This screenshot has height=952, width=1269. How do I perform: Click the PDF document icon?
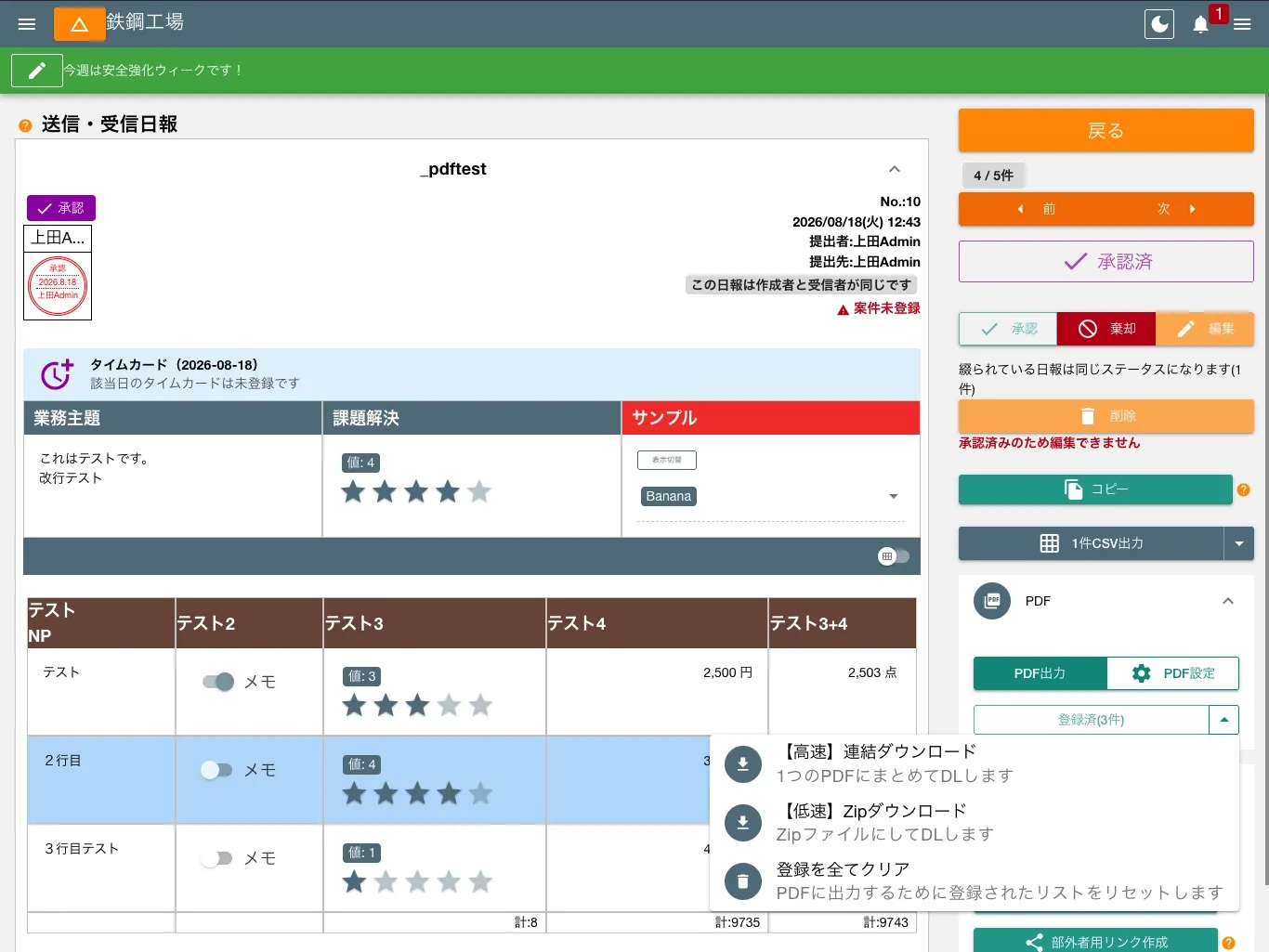point(992,601)
